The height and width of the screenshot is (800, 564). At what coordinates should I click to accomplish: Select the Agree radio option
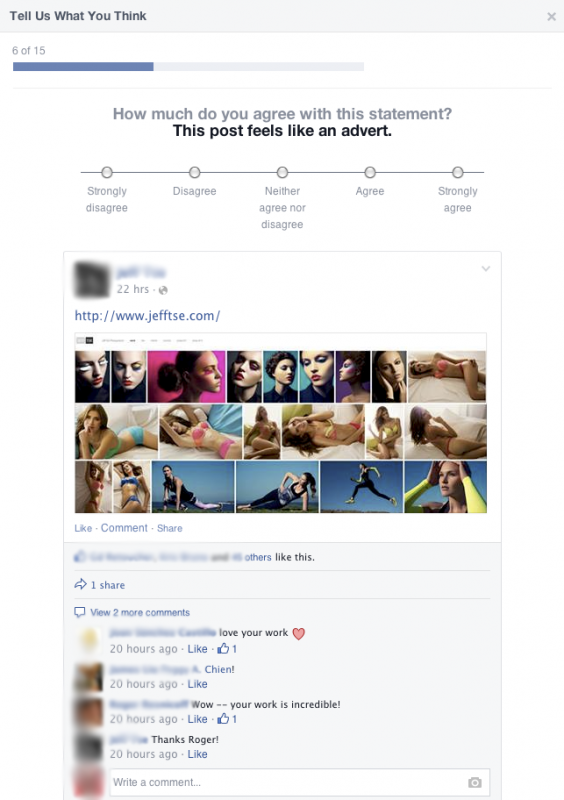point(370,172)
